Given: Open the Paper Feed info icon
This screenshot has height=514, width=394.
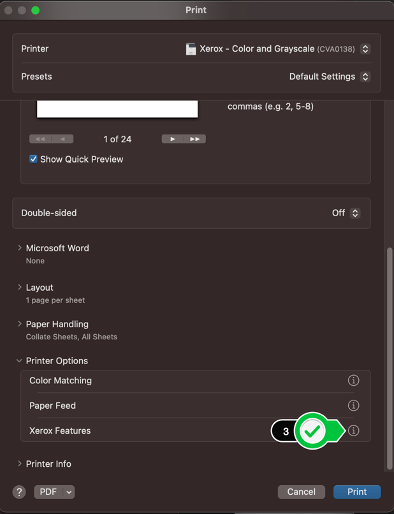Looking at the screenshot, I should (353, 405).
